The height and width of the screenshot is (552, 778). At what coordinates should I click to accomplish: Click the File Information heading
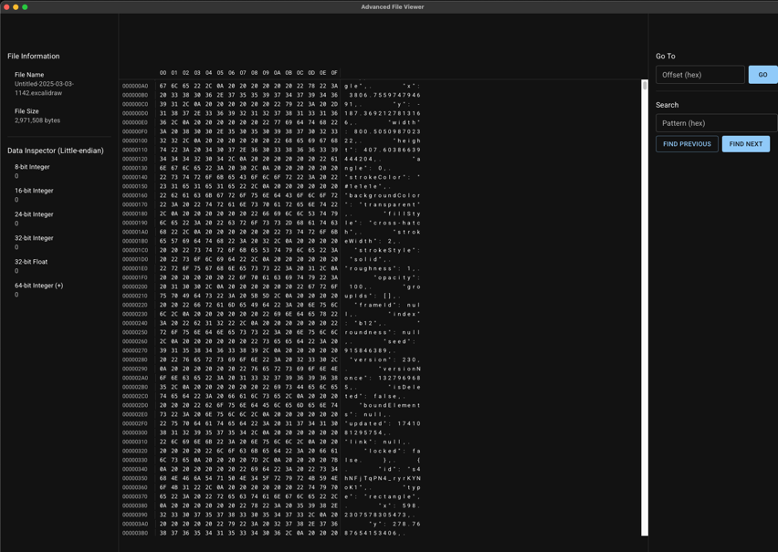tap(33, 57)
